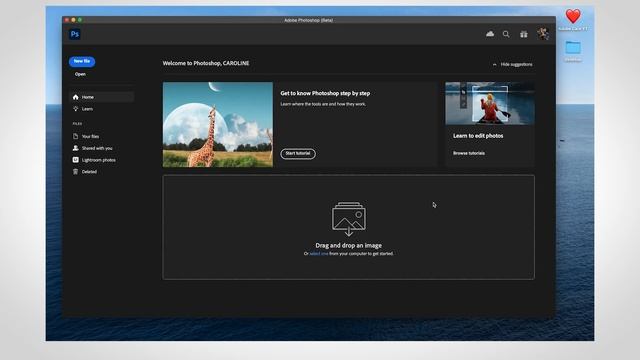Click the Deleted trash icon
Image resolution: width=640 pixels, height=360 pixels.
pos(76,172)
